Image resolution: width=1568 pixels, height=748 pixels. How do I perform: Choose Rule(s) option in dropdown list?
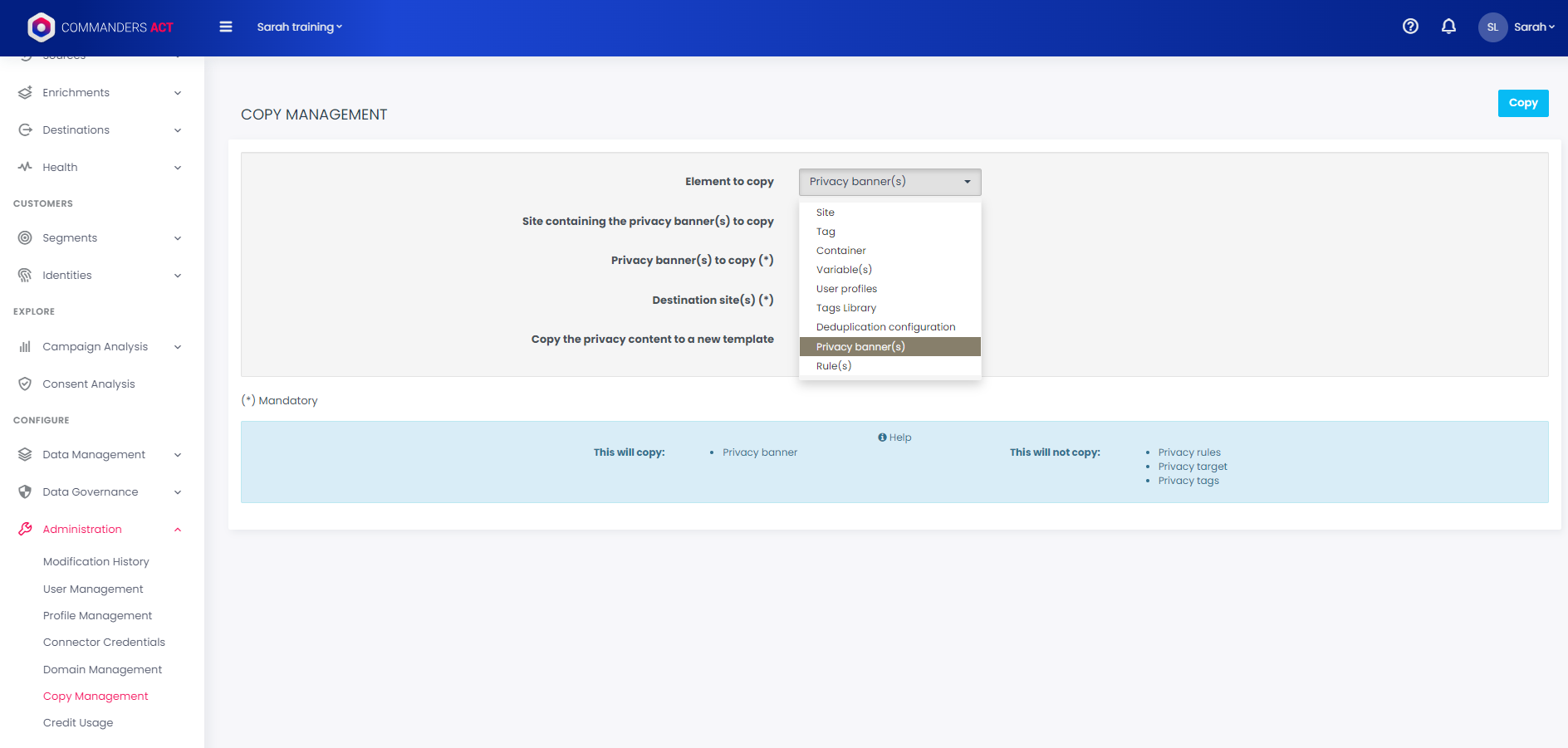[x=834, y=366]
